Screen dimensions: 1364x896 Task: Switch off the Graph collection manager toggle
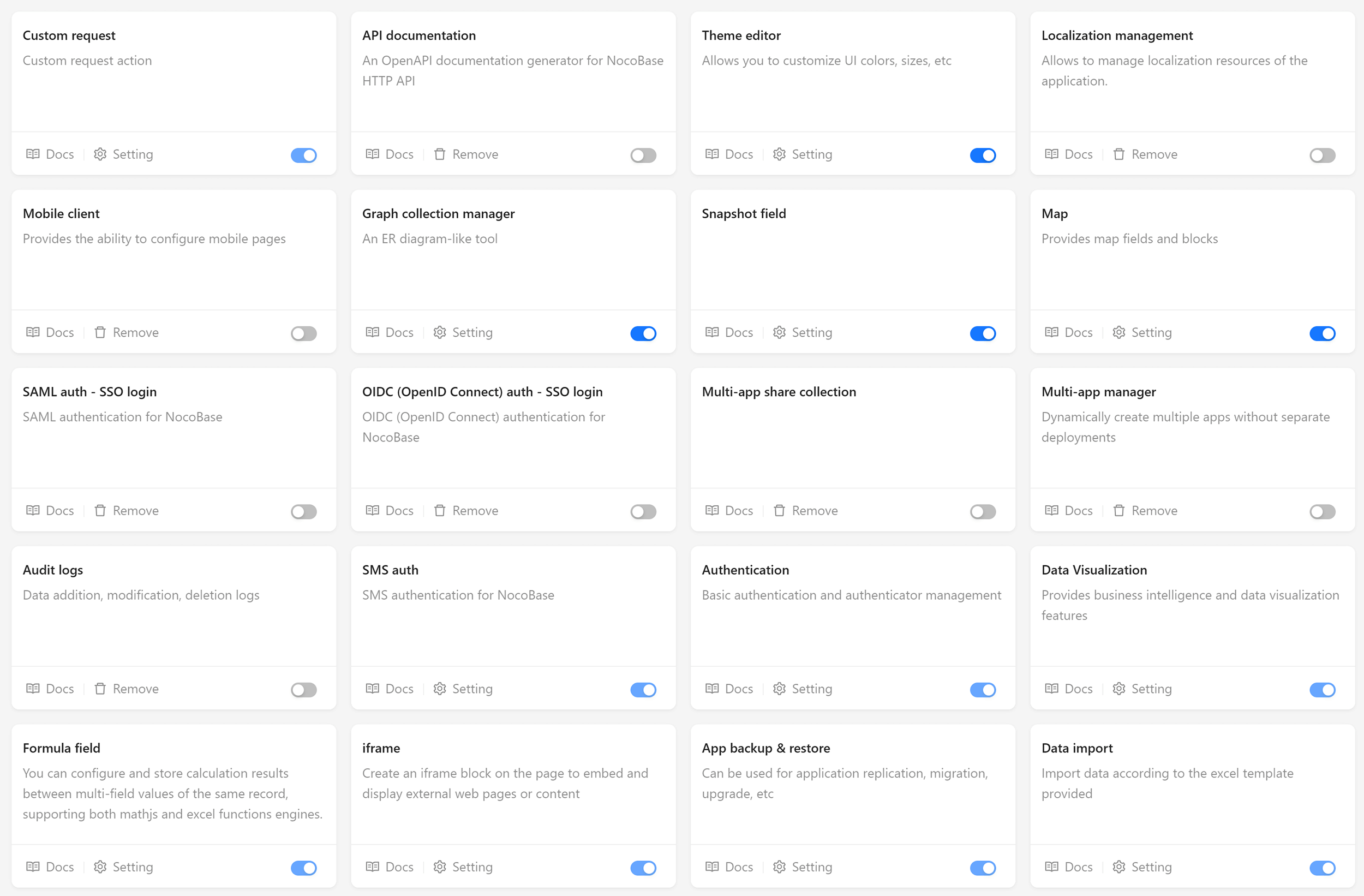pos(643,333)
